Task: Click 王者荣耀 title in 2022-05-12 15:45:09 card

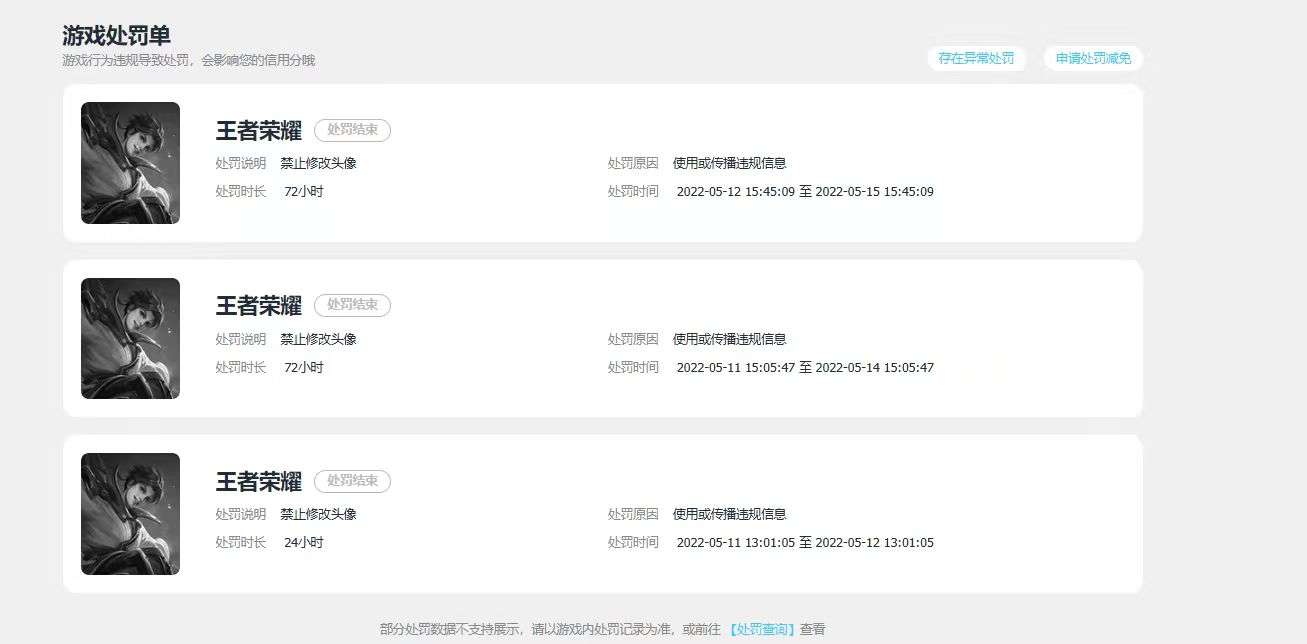Action: (x=259, y=131)
